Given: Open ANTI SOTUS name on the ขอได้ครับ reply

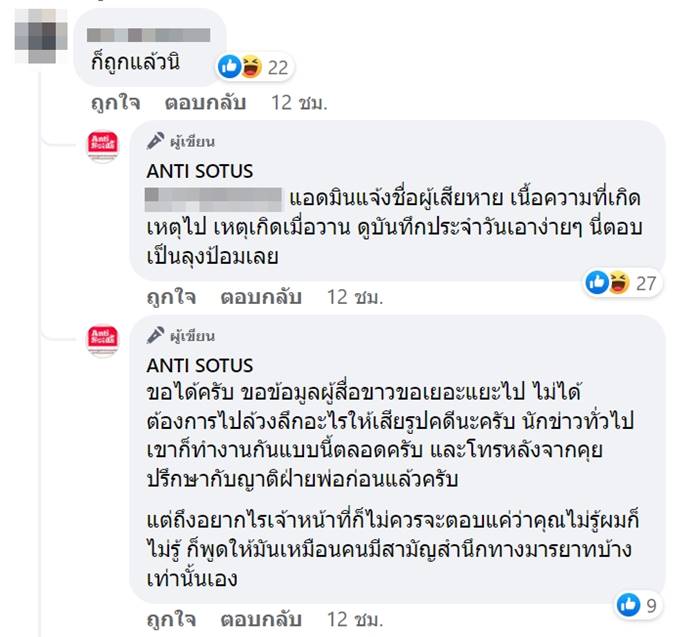Looking at the screenshot, I should [x=199, y=364].
